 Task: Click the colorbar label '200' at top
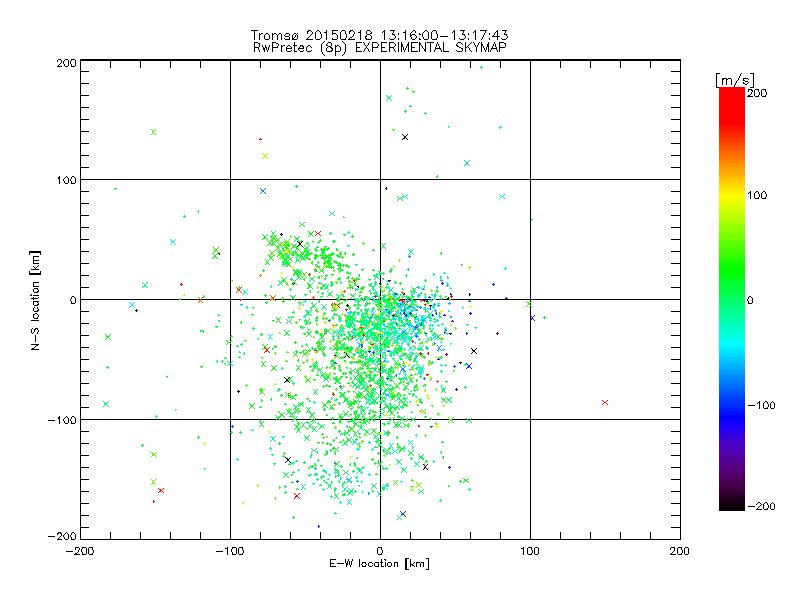757,93
